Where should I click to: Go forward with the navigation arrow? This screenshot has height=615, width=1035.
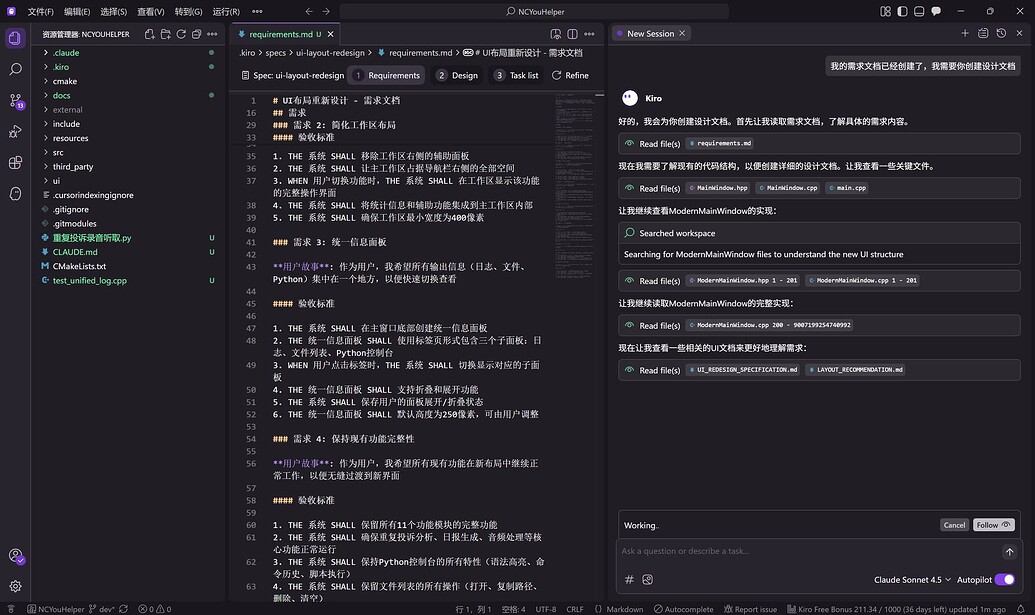pos(326,11)
